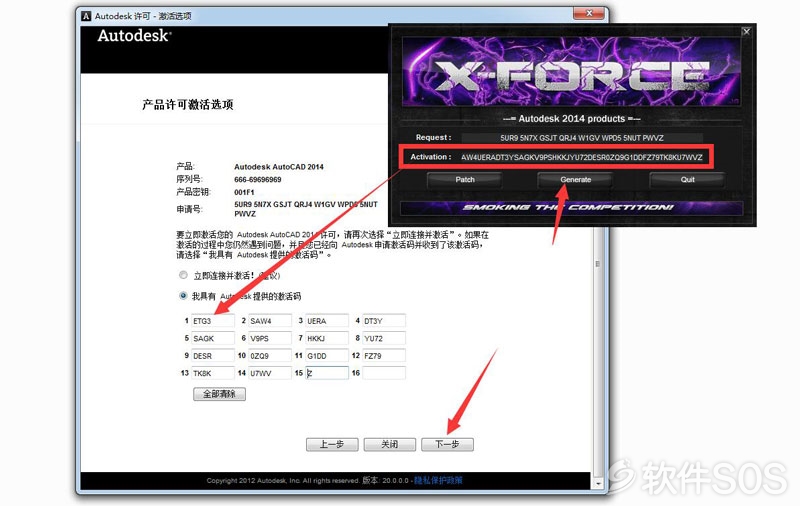
Task: Click the Autodesk window title bar app icon
Action: (x=86, y=16)
